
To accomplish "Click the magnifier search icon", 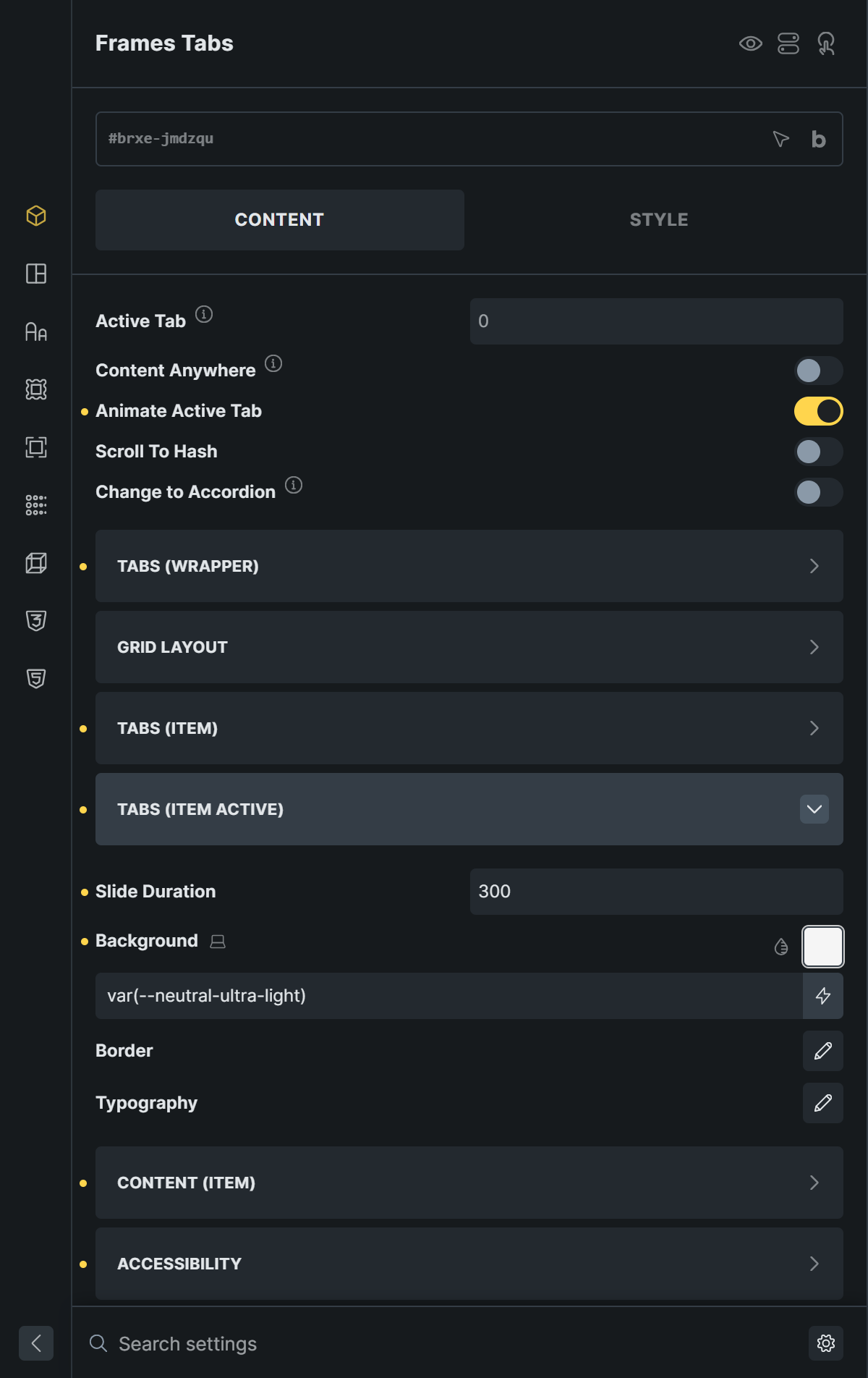I will (x=98, y=1343).
